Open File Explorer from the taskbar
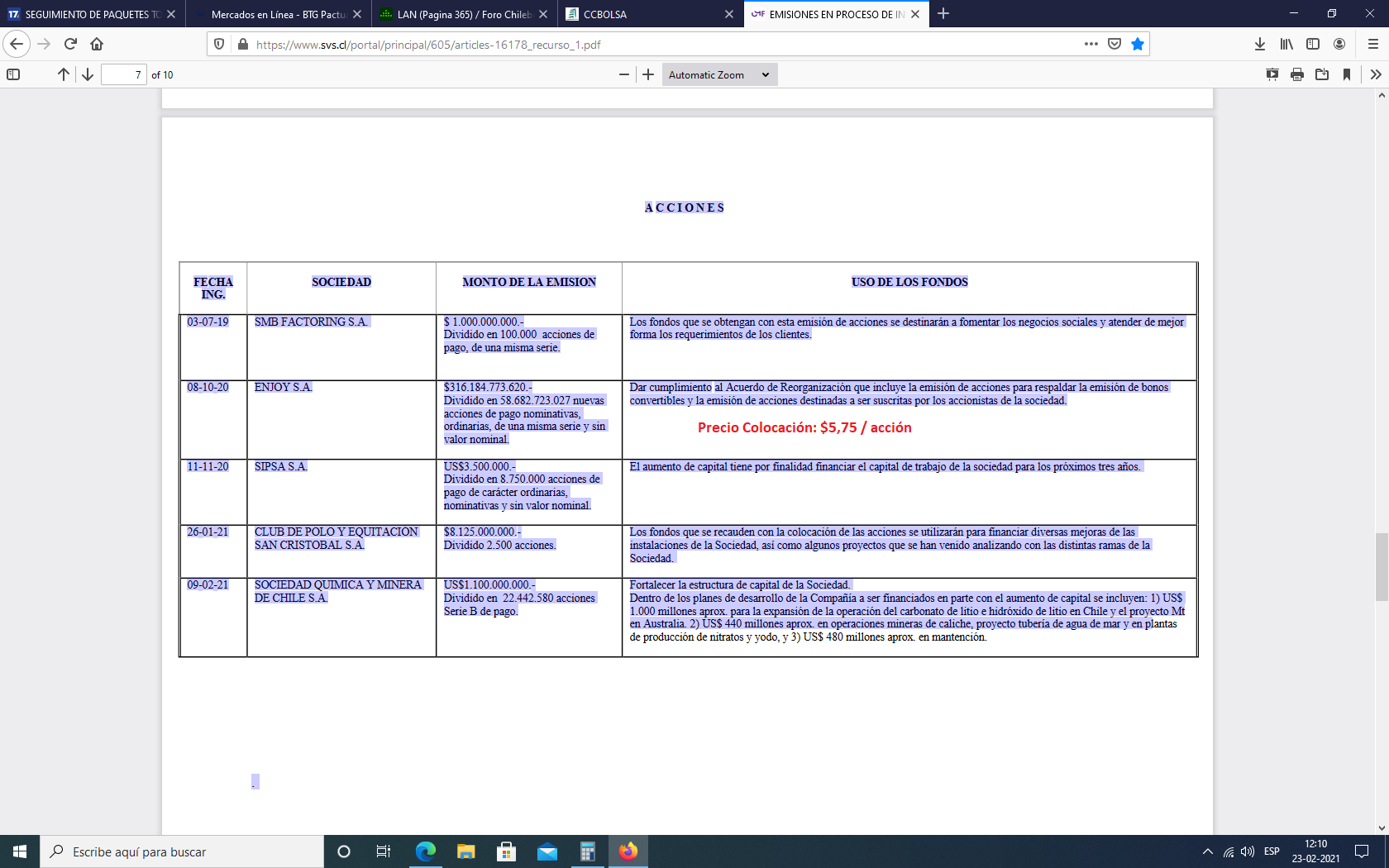Viewport: 1389px width, 868px height. (466, 851)
